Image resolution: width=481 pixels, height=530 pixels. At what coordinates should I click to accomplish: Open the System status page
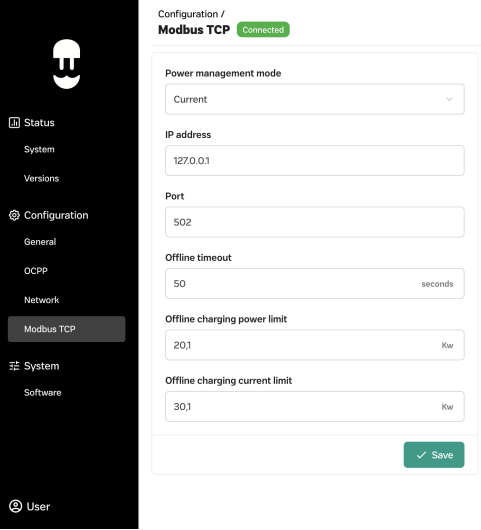click(x=39, y=149)
